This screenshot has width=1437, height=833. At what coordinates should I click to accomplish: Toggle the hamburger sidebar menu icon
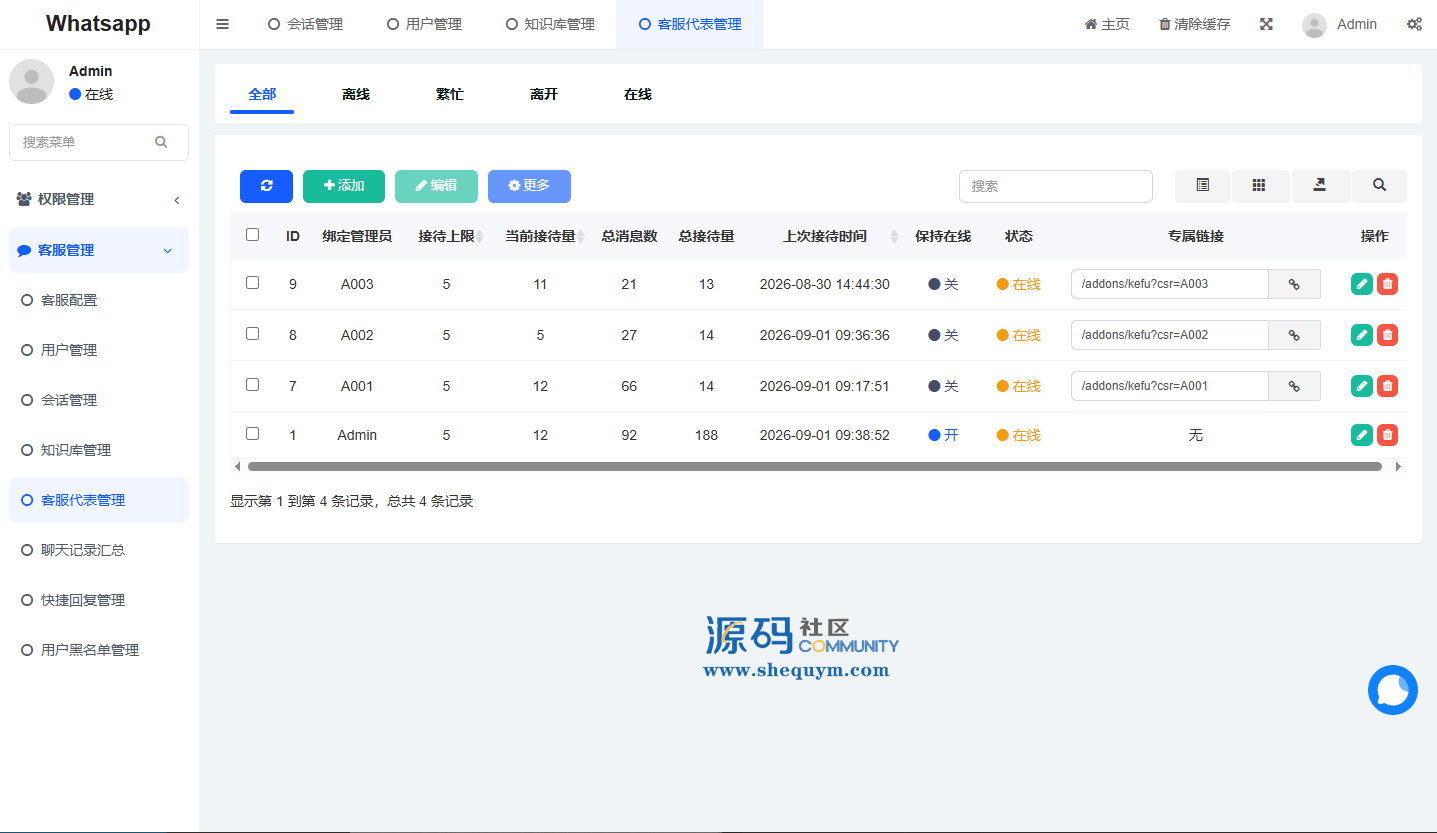223,24
